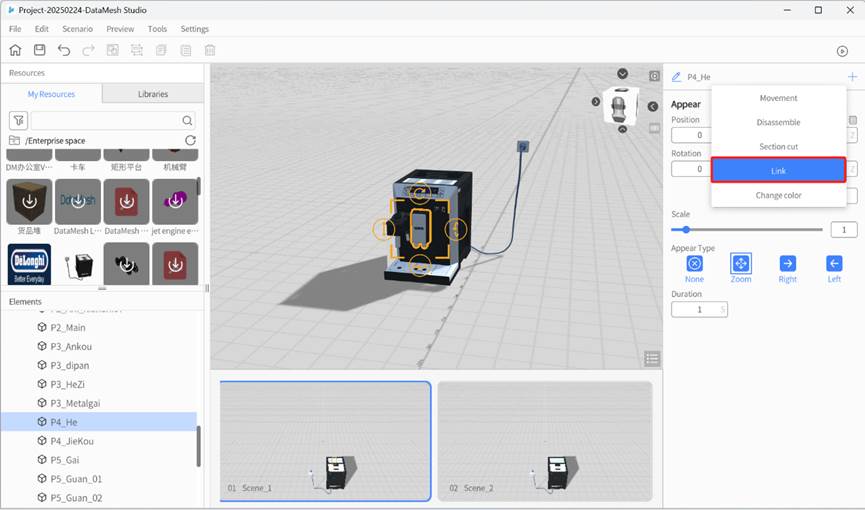Choose Movement from the action menu
This screenshot has width=865, height=510.
[x=778, y=98]
